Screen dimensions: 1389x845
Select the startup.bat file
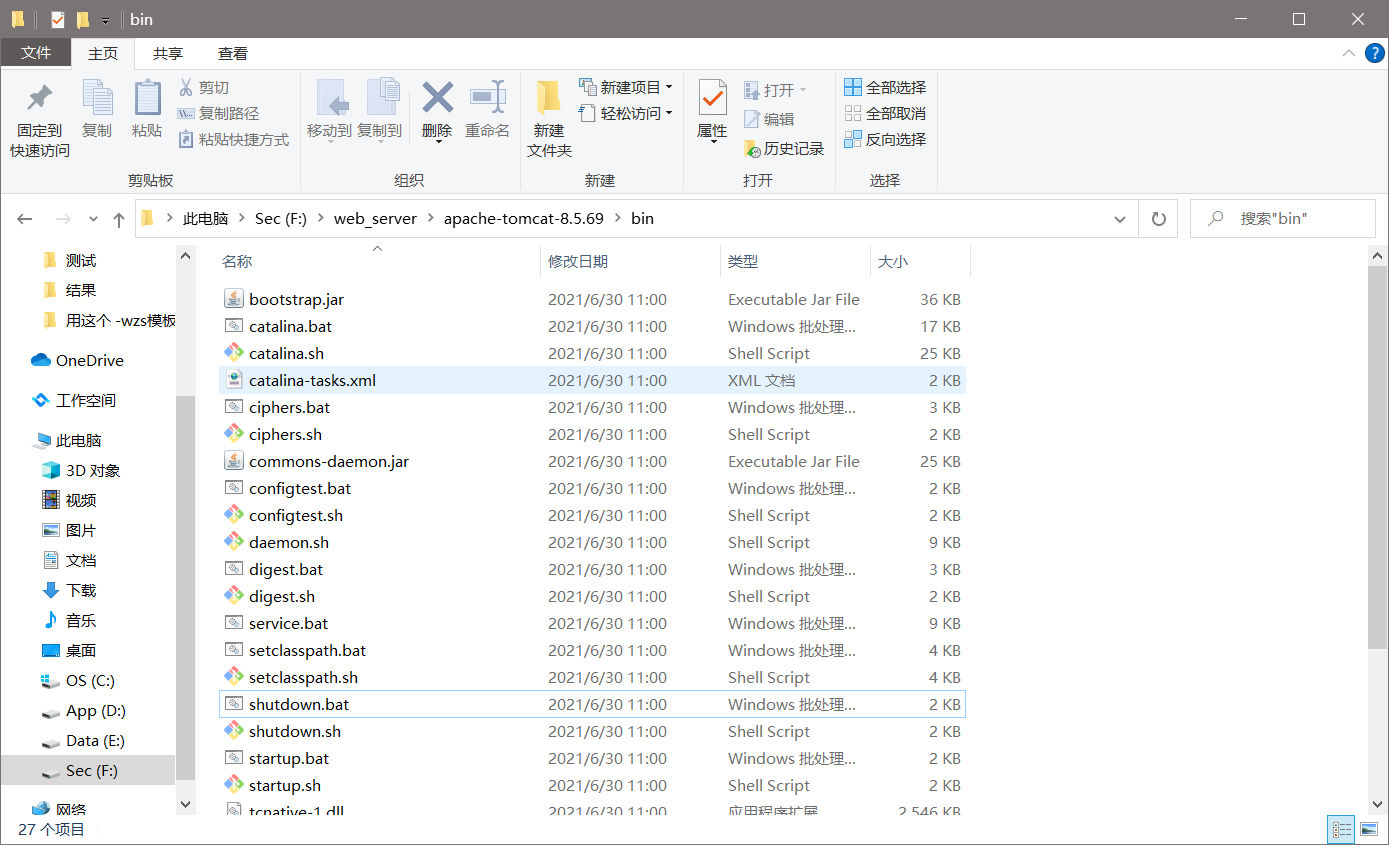click(x=592, y=758)
